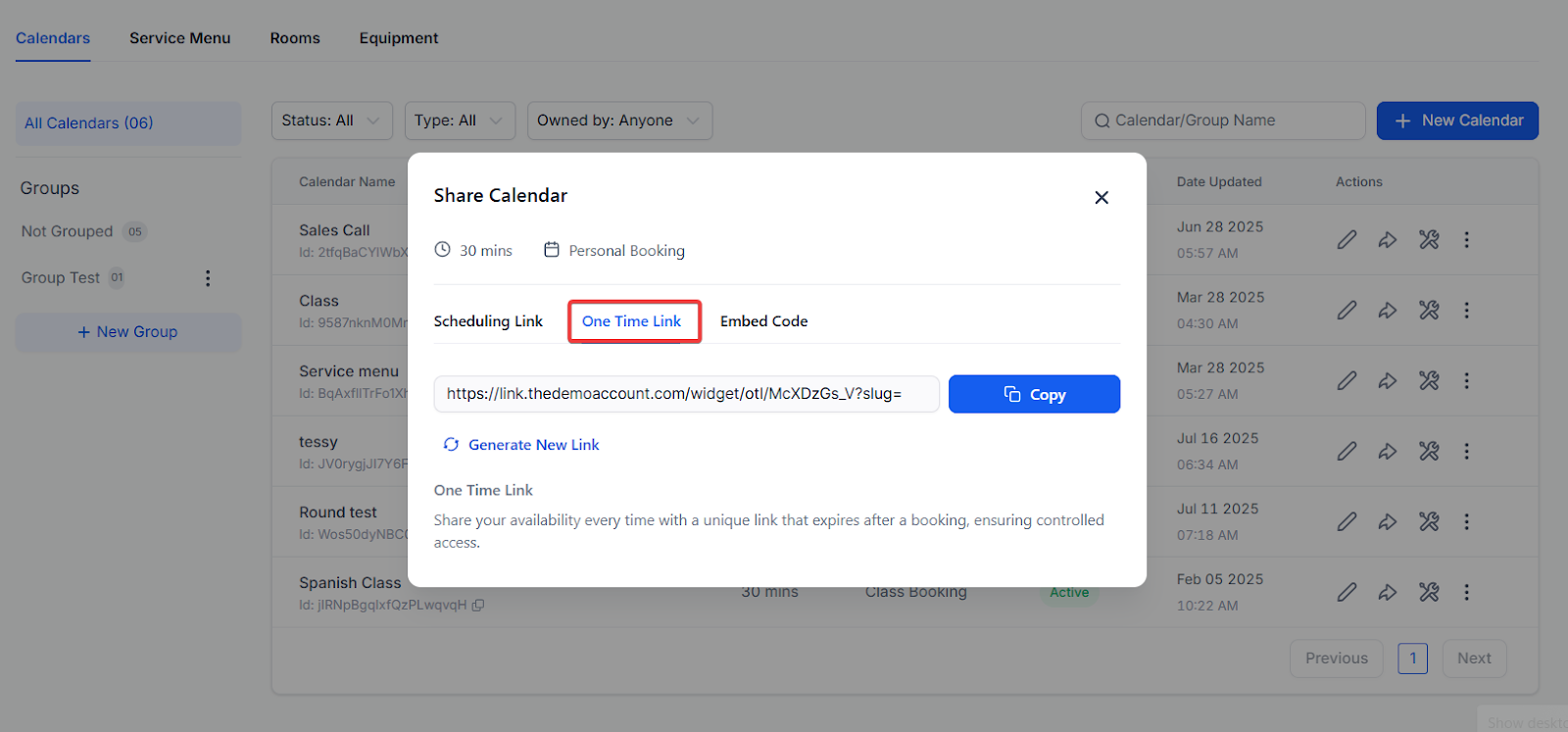
Task: Click share arrow icon for Class row
Action: pyautogui.click(x=1387, y=311)
